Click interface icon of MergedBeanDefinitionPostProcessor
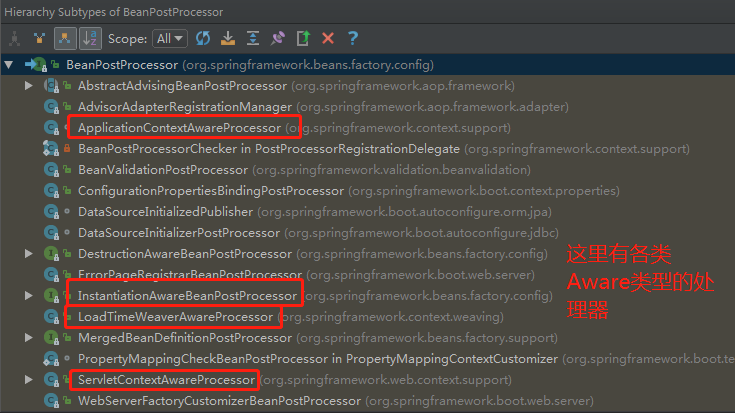The width and height of the screenshot is (735, 413). [51, 338]
